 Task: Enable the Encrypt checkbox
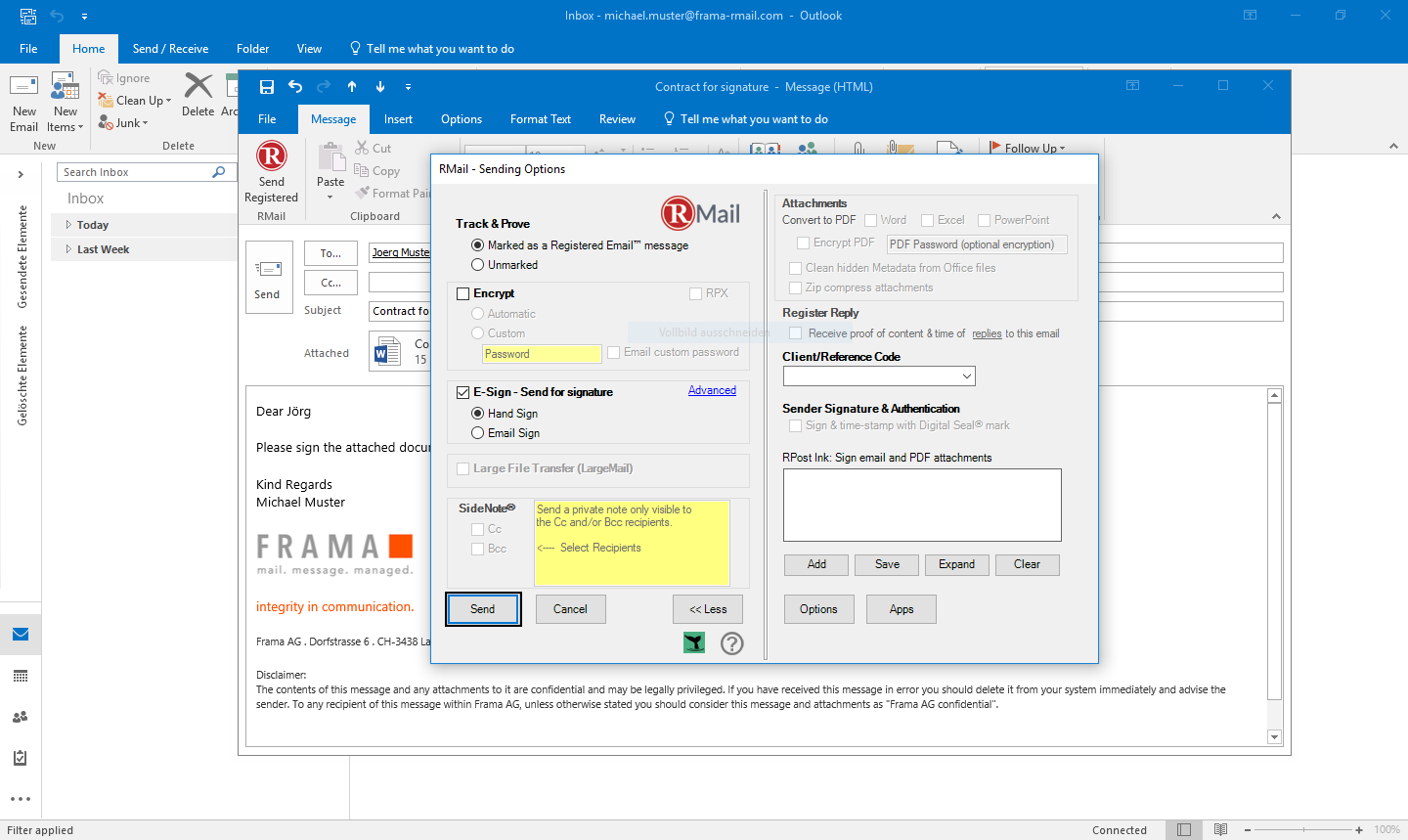tap(463, 293)
